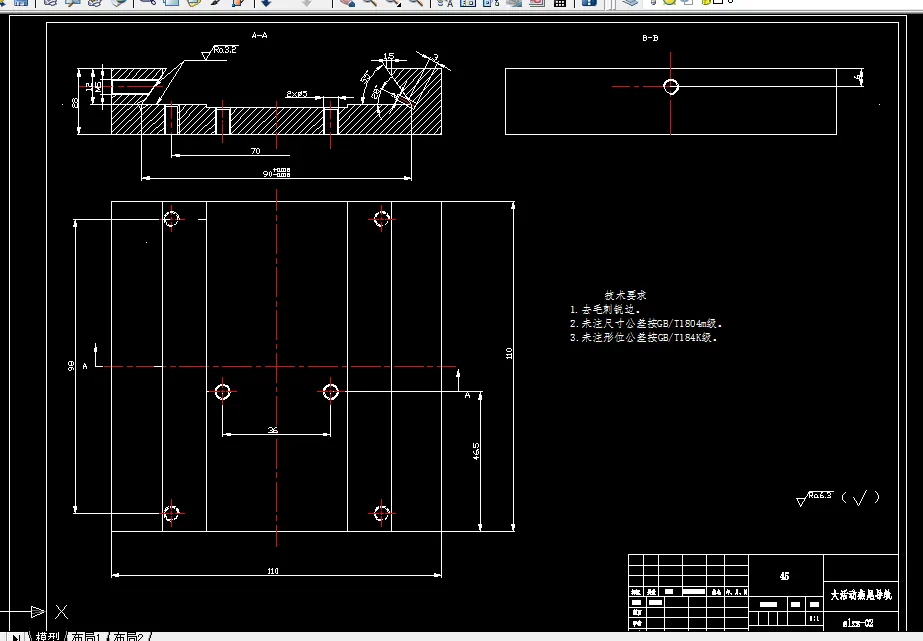This screenshot has width=923, height=641.
Task: Select drawing number ending -02 in title block
Action: coord(858,623)
